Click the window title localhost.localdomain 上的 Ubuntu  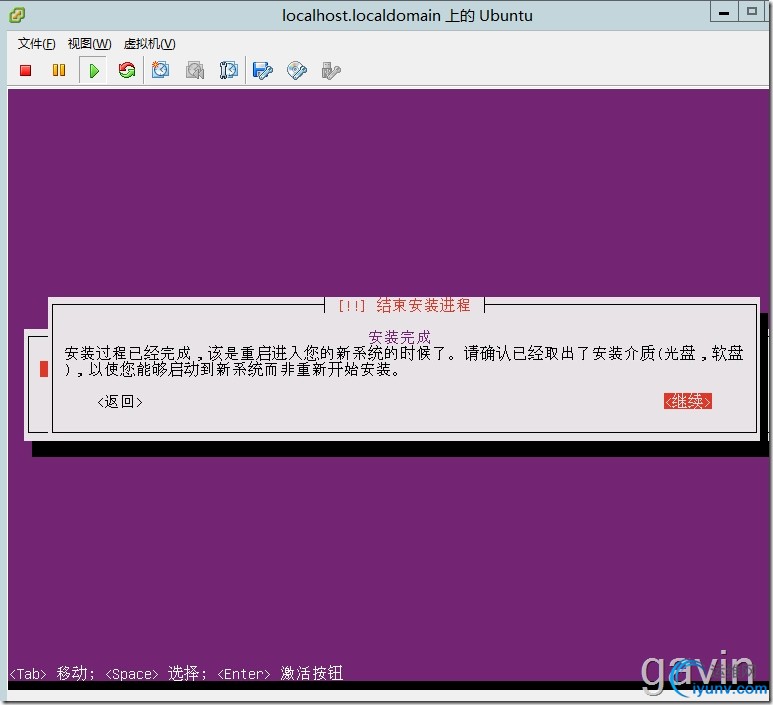pyautogui.click(x=407, y=16)
